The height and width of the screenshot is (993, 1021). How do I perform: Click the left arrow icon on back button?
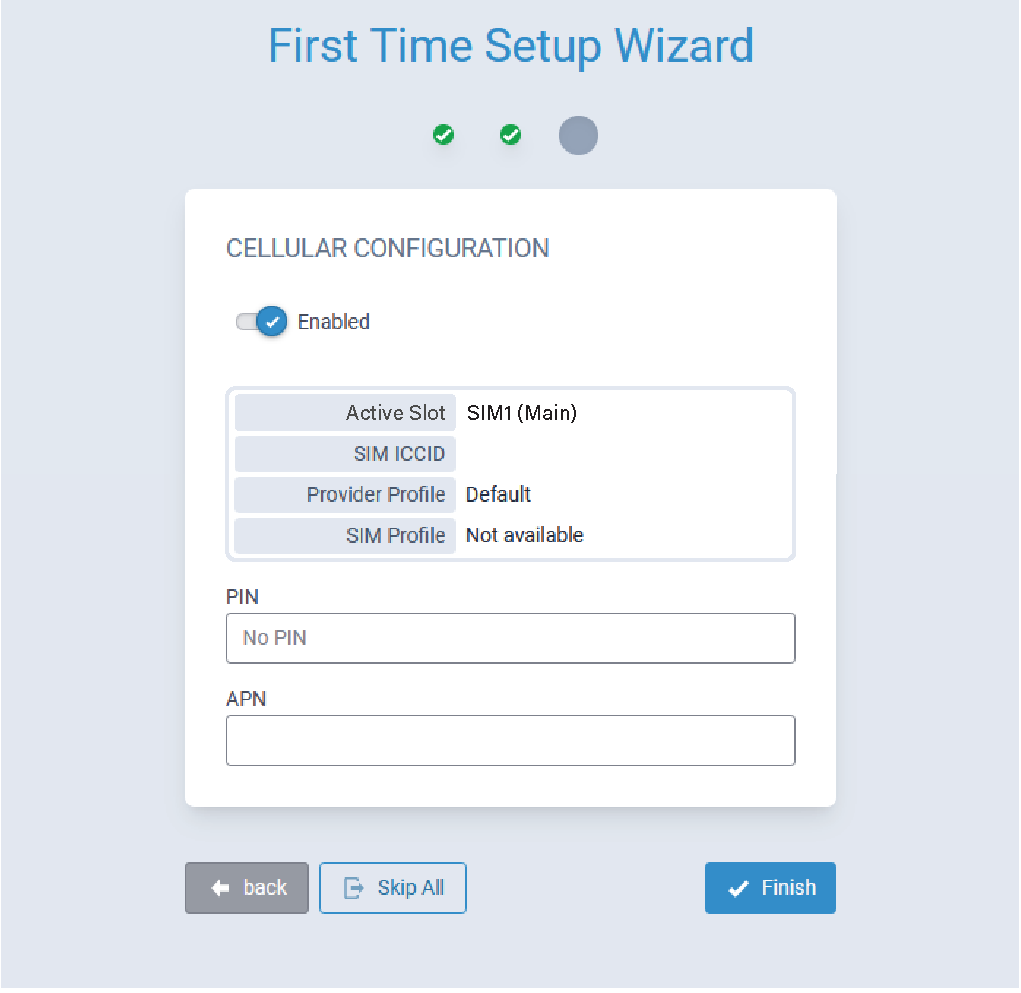tap(221, 888)
